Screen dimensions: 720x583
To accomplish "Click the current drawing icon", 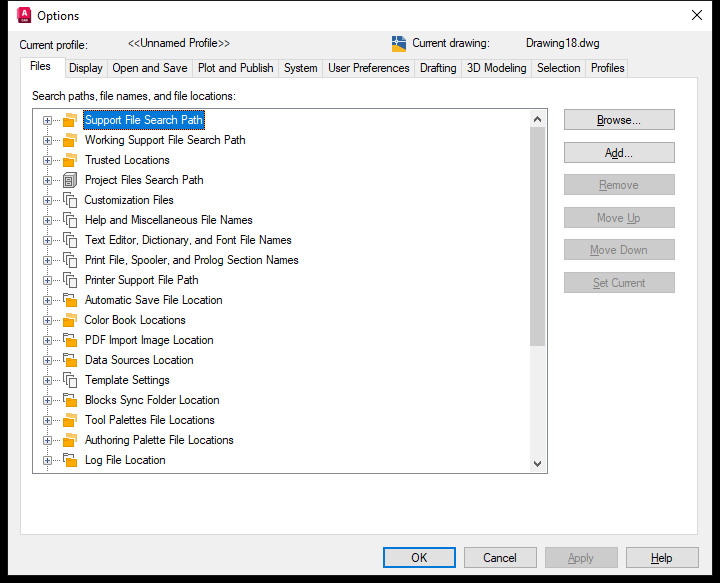I will (399, 44).
